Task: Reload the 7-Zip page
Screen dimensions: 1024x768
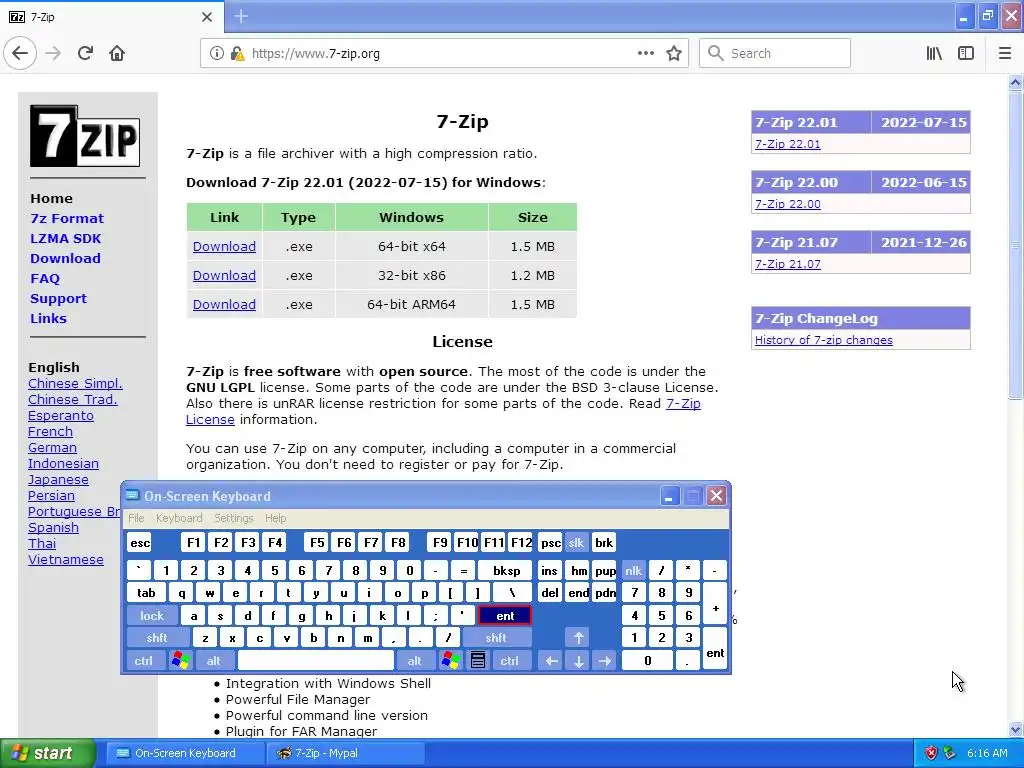Action: tap(85, 54)
